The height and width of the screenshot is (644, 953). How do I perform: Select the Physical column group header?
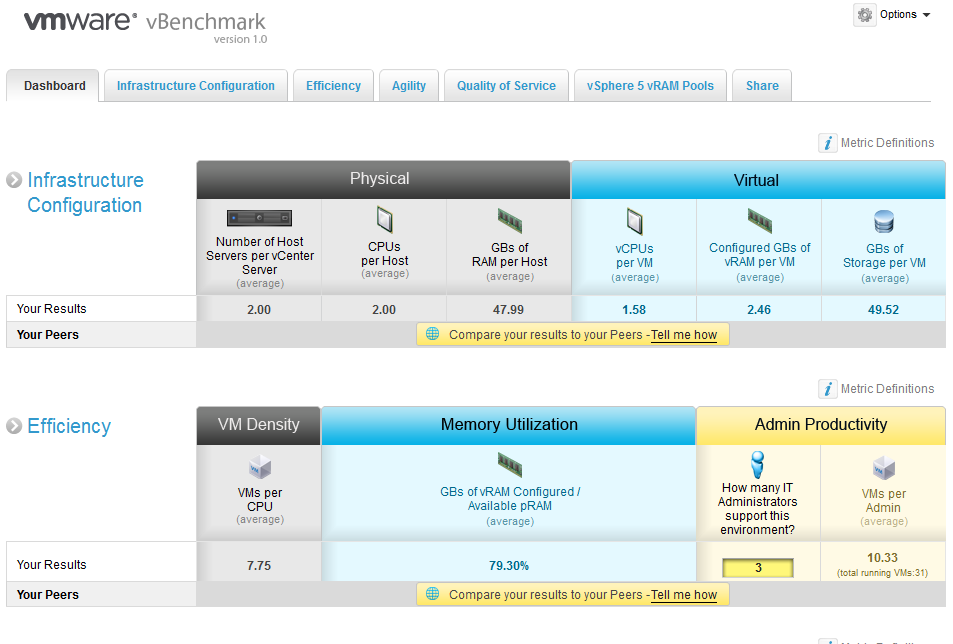coord(384,179)
